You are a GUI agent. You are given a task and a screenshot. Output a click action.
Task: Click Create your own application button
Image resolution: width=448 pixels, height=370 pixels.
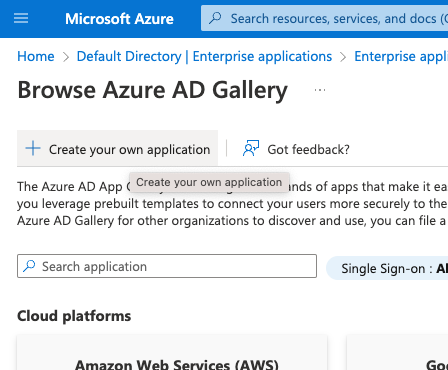click(117, 148)
